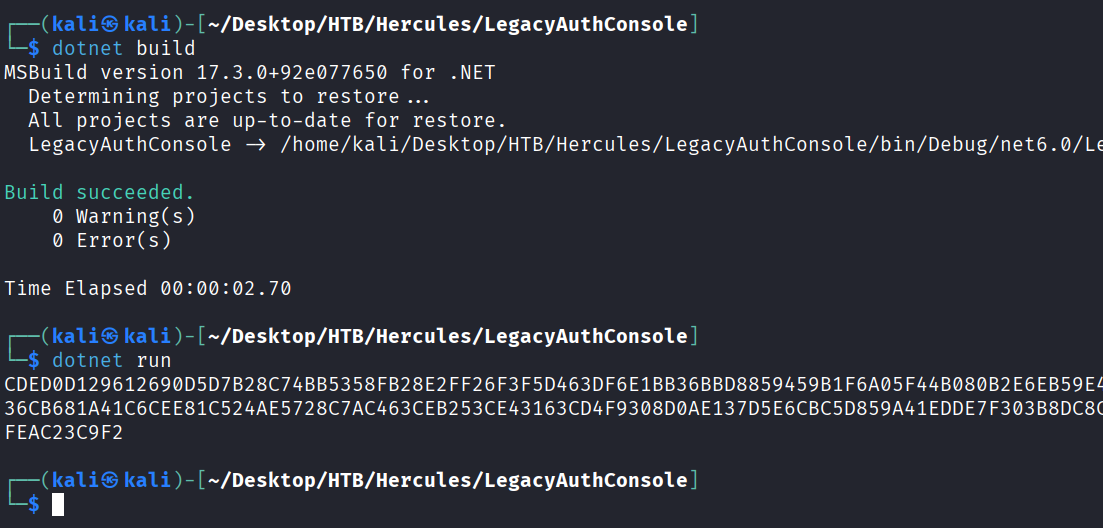Click the "Determining projects to restore" line
This screenshot has width=1103, height=528.
(x=228, y=96)
